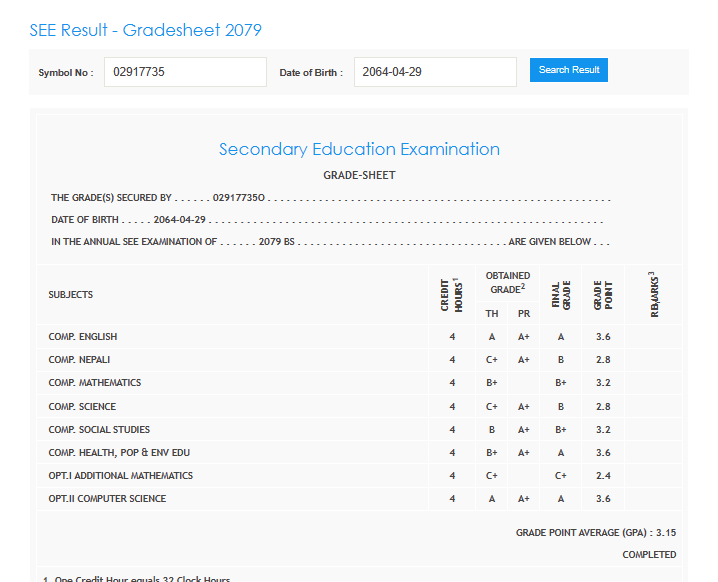
Task: Click the FINAL GRADE column header
Action: (x=560, y=294)
